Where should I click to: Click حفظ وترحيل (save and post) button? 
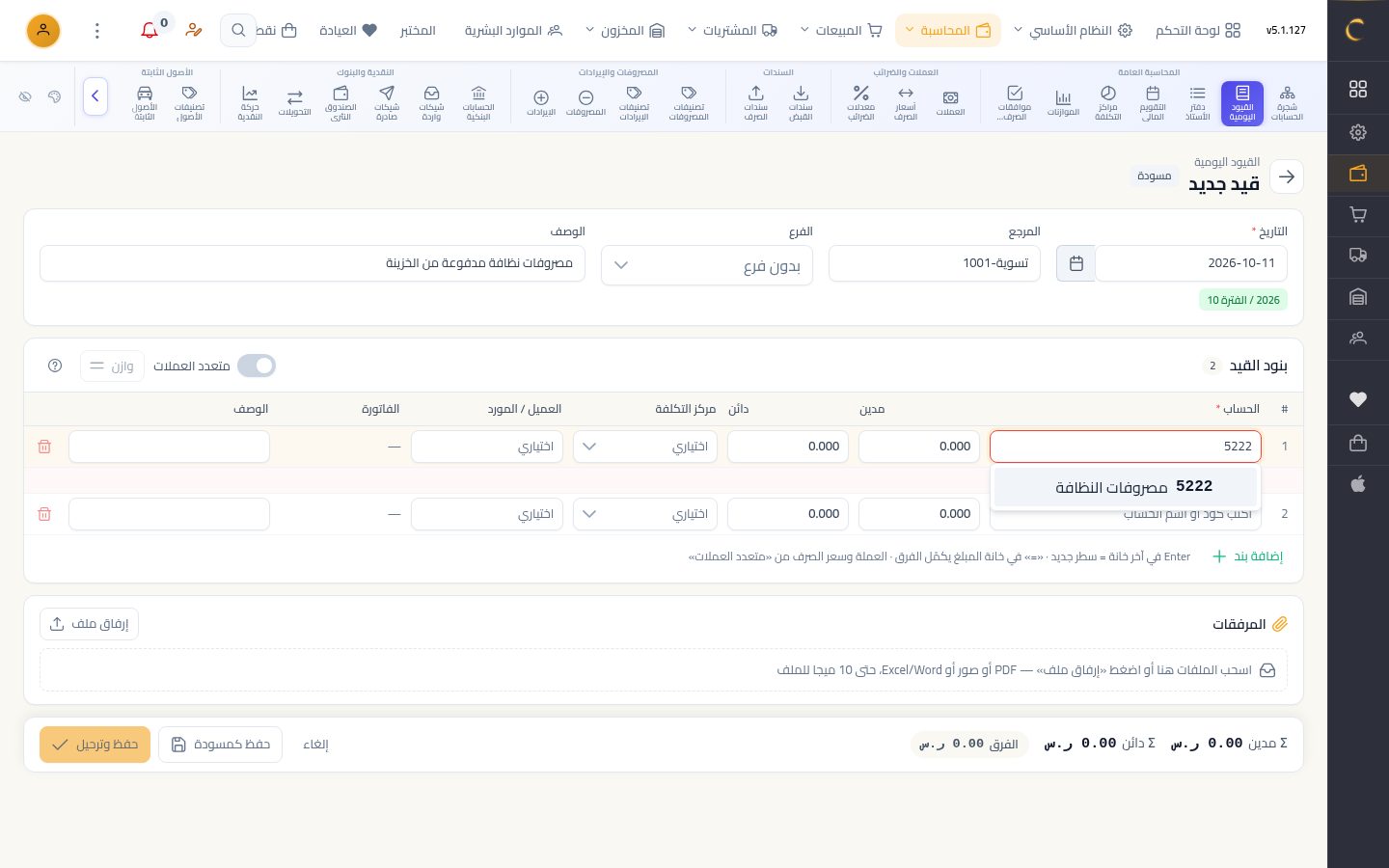click(x=95, y=745)
